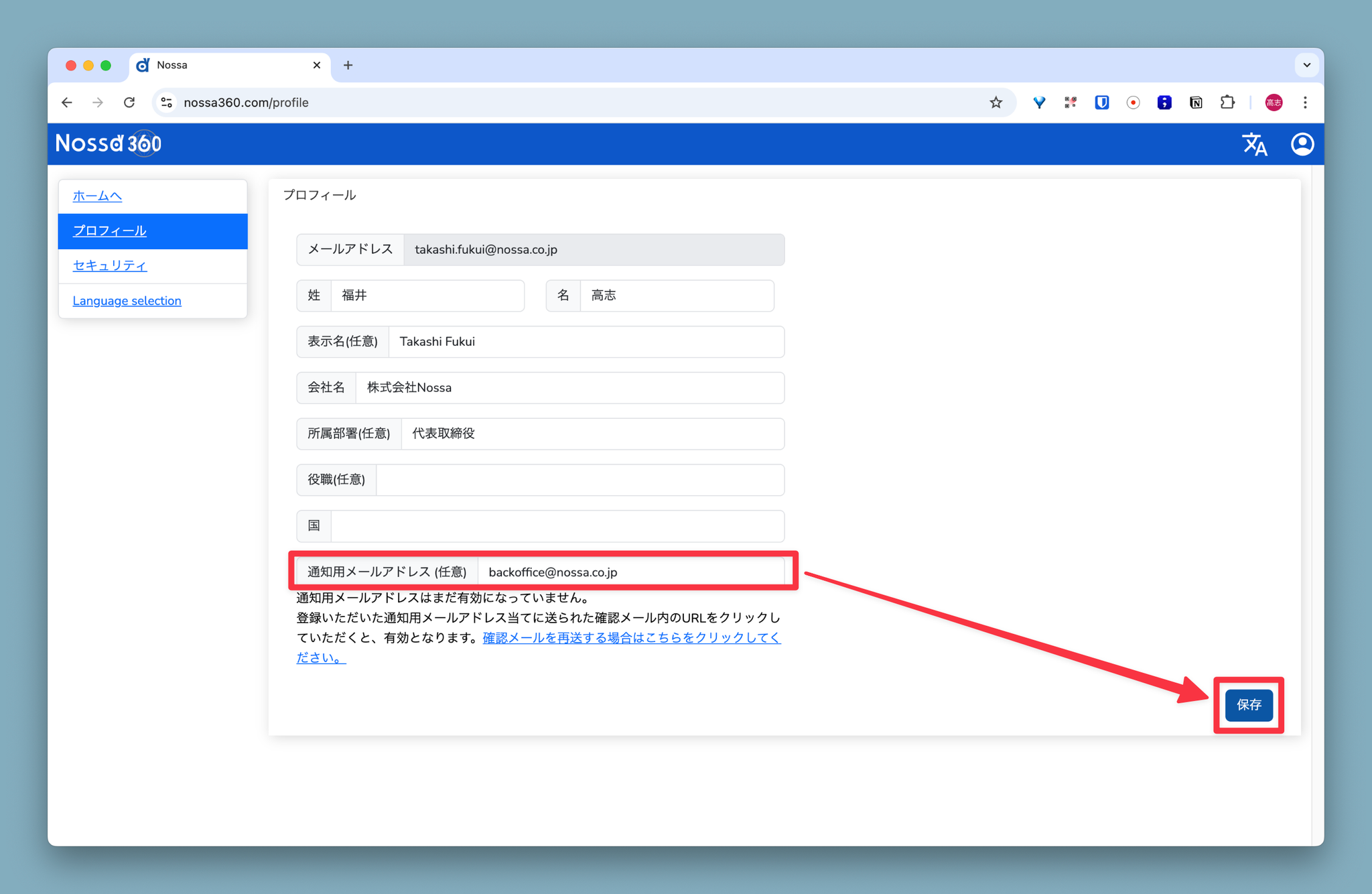The height and width of the screenshot is (894, 1372).
Task: Open a new tab with plus button
Action: click(x=348, y=65)
